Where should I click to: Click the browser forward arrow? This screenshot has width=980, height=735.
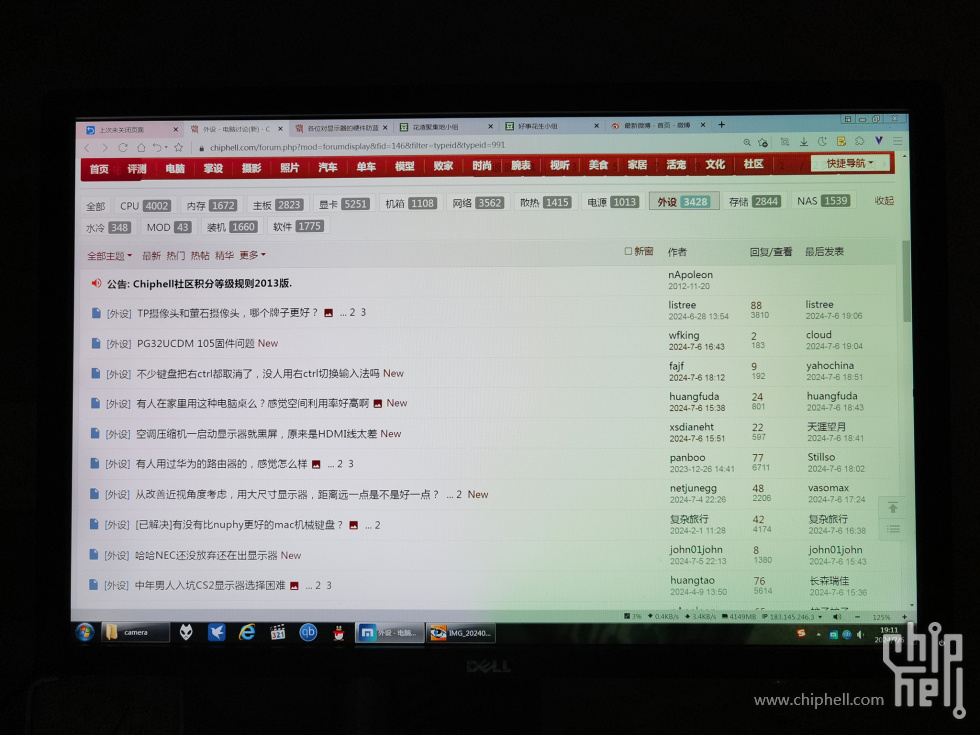[105, 148]
